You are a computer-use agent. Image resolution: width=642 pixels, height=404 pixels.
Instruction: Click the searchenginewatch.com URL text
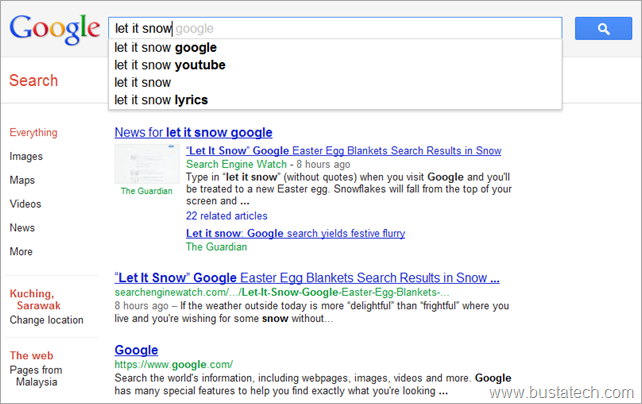click(282, 292)
